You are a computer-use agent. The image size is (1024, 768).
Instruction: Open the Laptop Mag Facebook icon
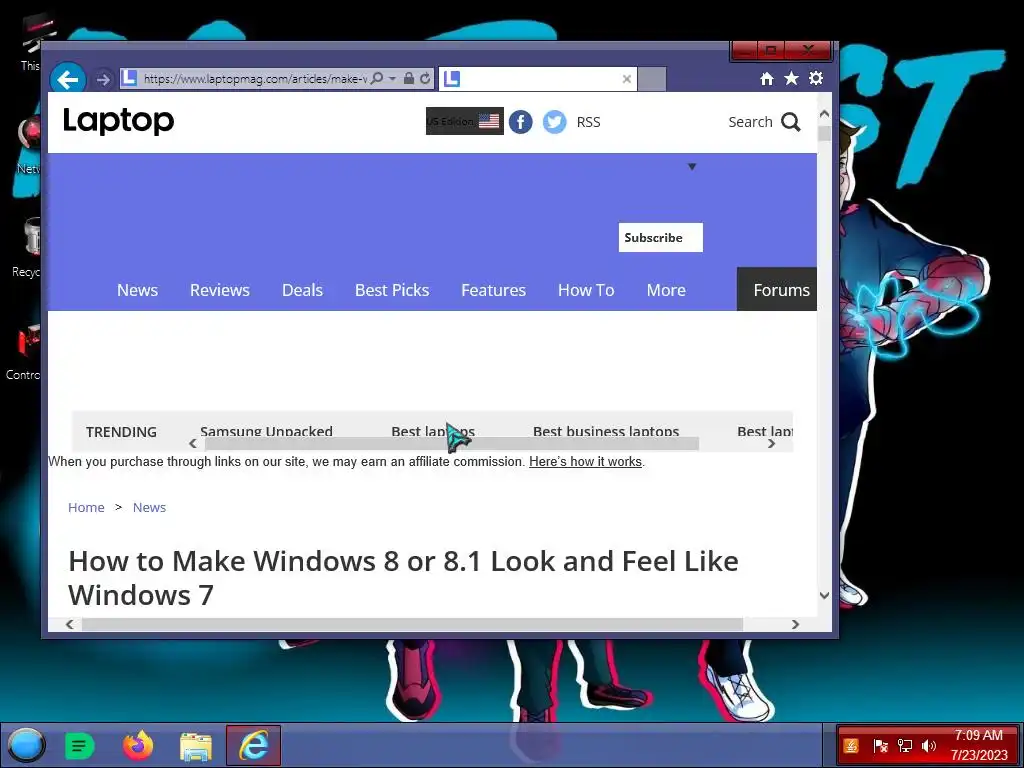[x=520, y=121]
